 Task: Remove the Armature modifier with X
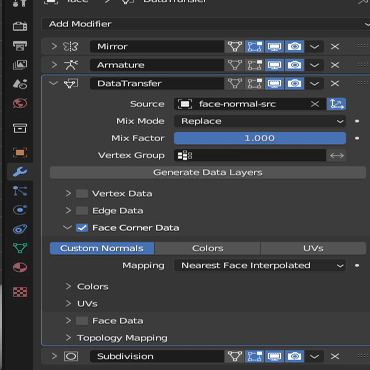click(x=335, y=65)
